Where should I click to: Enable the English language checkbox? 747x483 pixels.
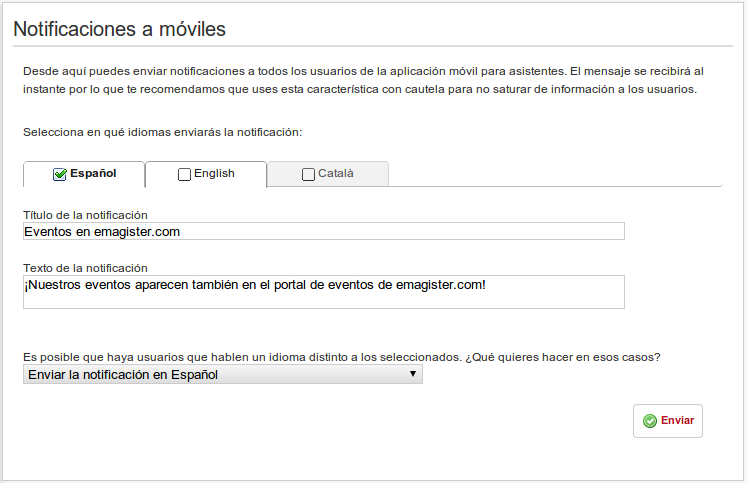[x=184, y=175]
